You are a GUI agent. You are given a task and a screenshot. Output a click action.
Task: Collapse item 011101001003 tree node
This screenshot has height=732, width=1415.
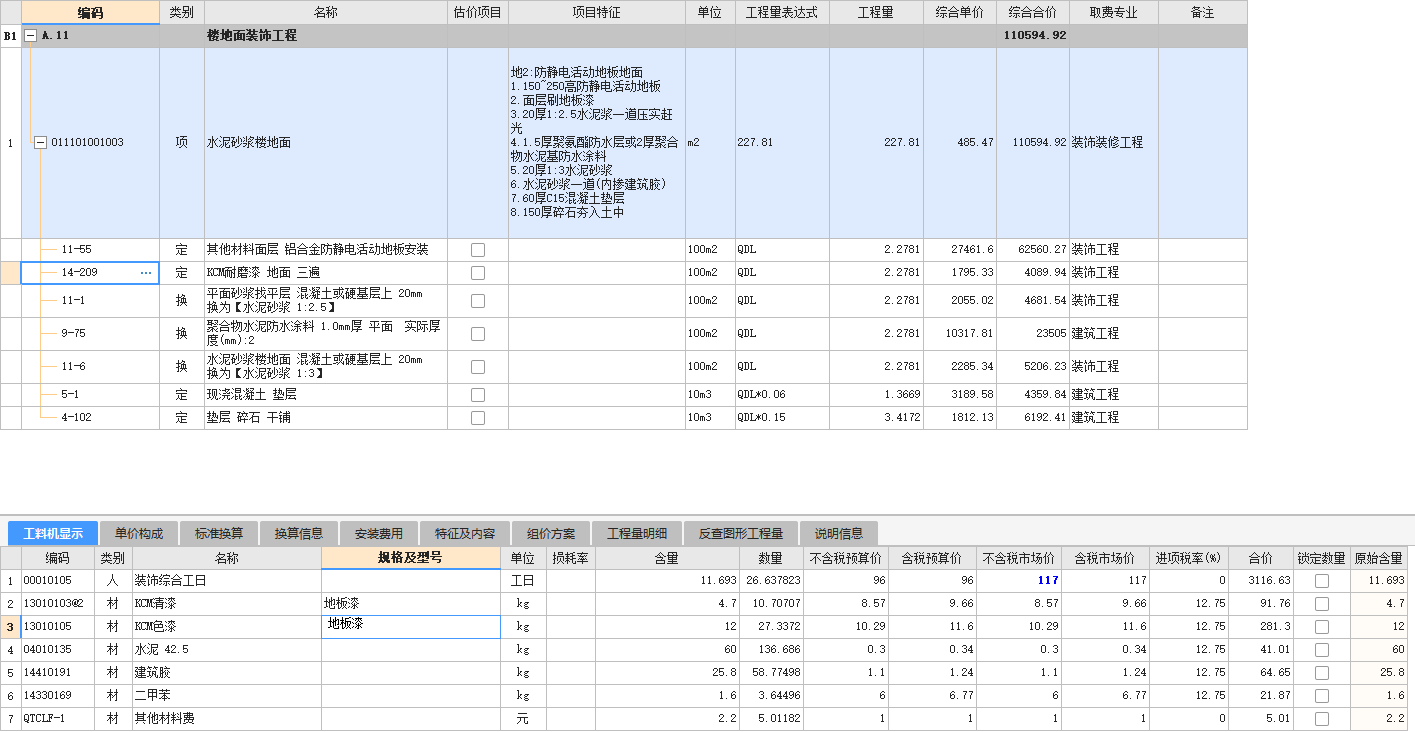[x=41, y=143]
